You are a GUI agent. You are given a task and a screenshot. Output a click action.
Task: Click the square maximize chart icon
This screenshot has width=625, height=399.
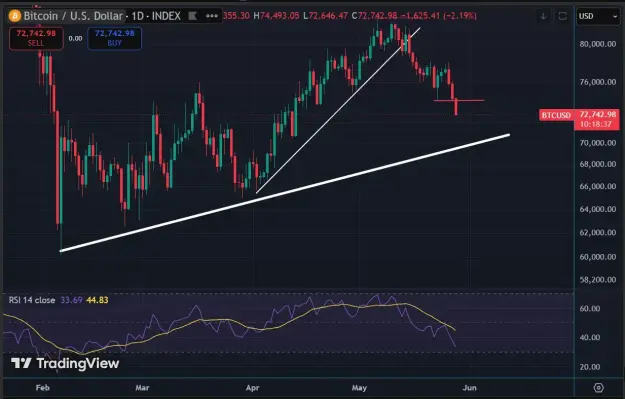click(562, 16)
